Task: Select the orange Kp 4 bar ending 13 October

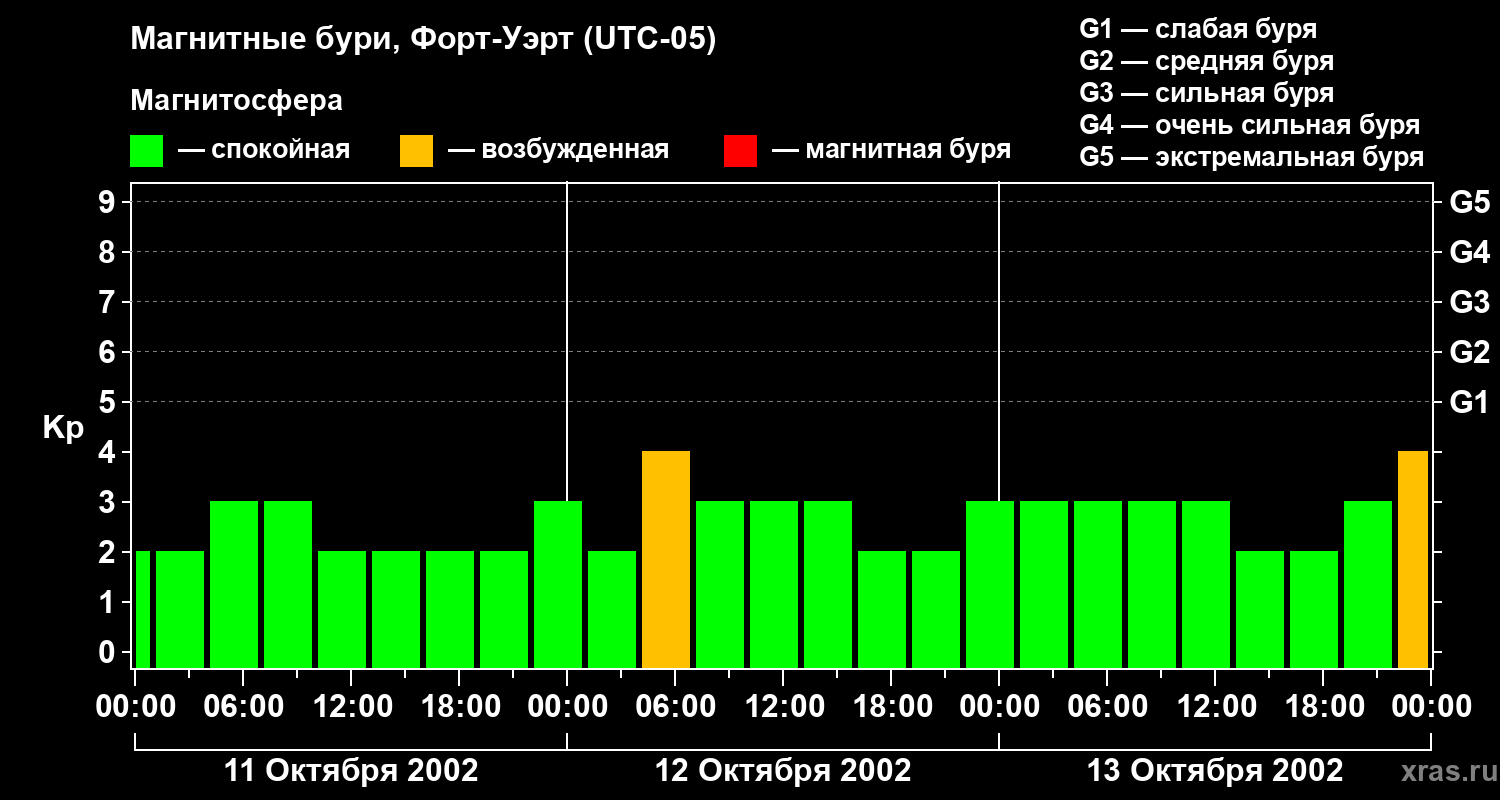Action: [x=1413, y=559]
